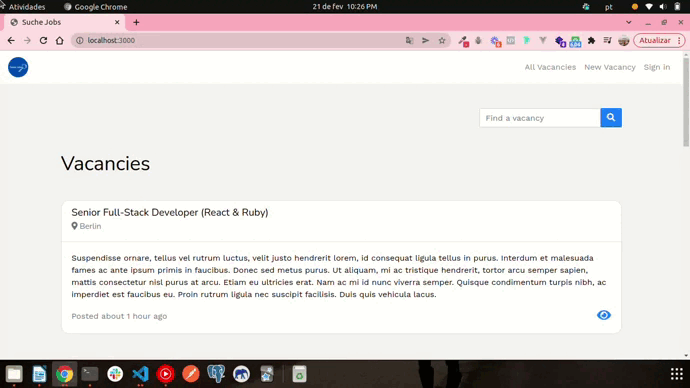
Task: Open the Chrome profile avatar
Action: click(624, 40)
